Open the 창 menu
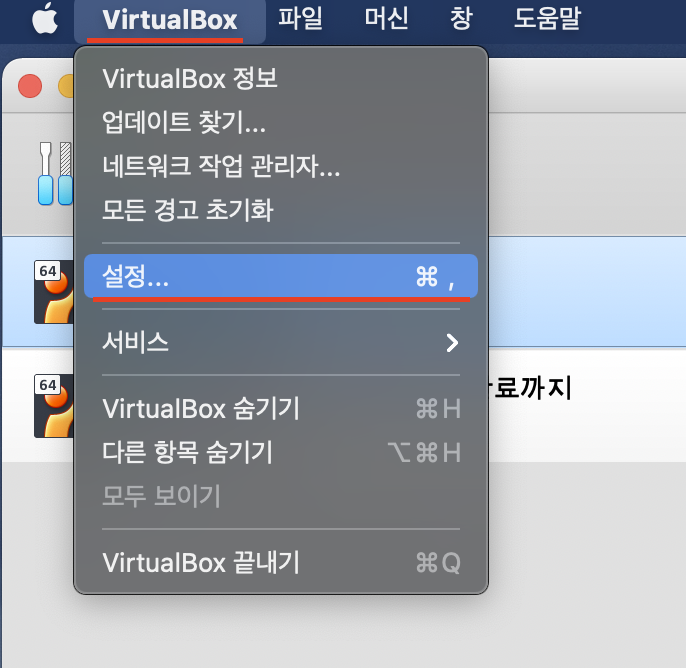 (461, 18)
